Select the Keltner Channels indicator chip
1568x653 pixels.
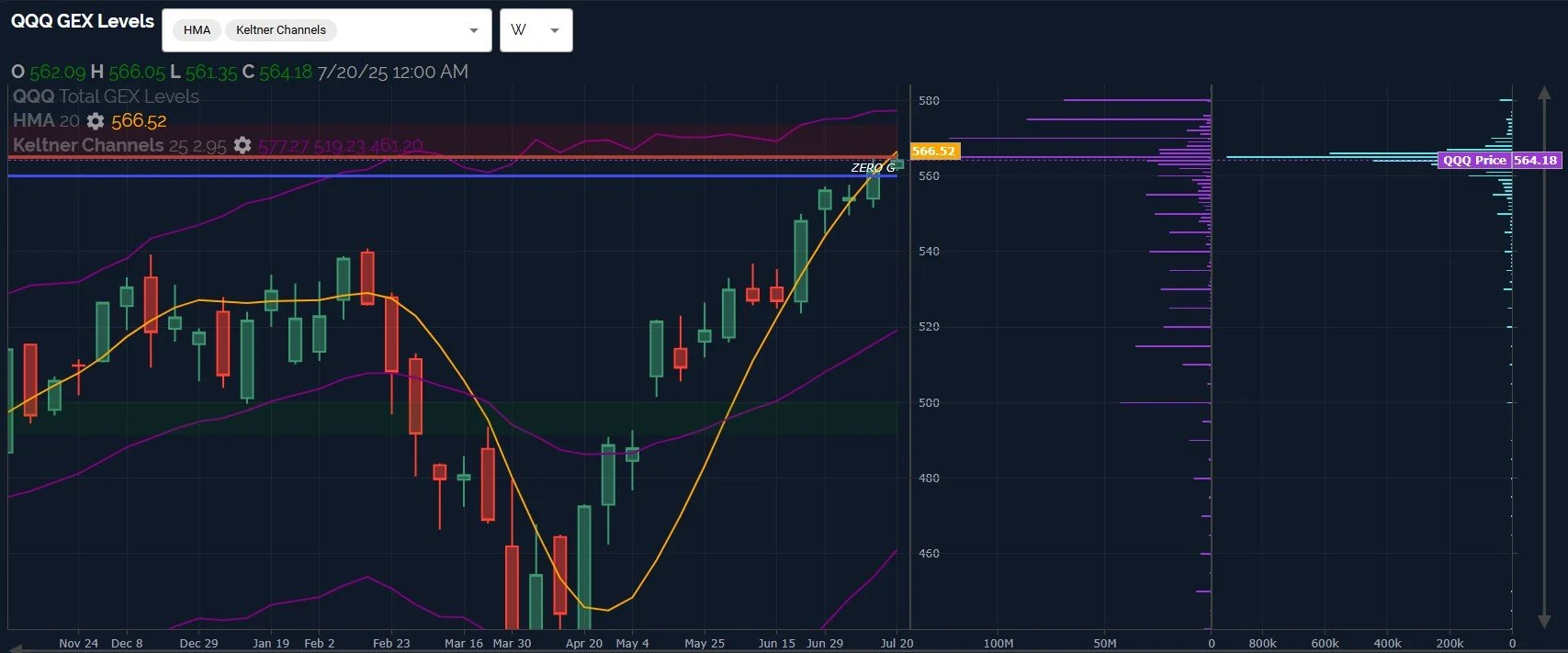coord(281,30)
